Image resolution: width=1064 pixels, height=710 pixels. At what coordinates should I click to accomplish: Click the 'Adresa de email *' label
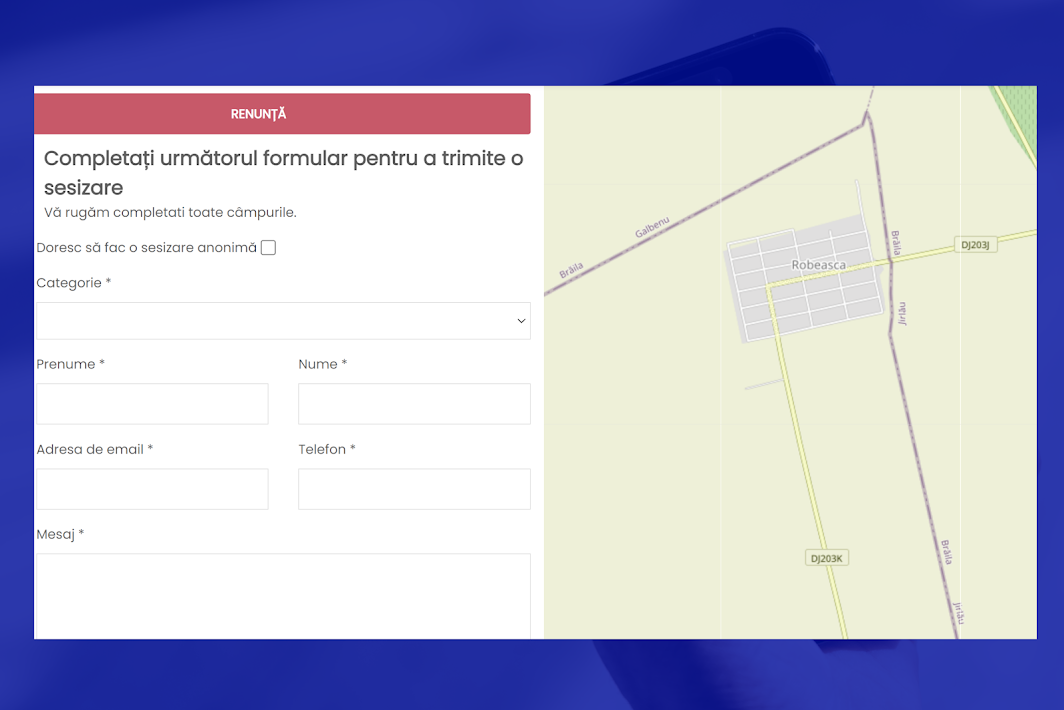(x=94, y=449)
